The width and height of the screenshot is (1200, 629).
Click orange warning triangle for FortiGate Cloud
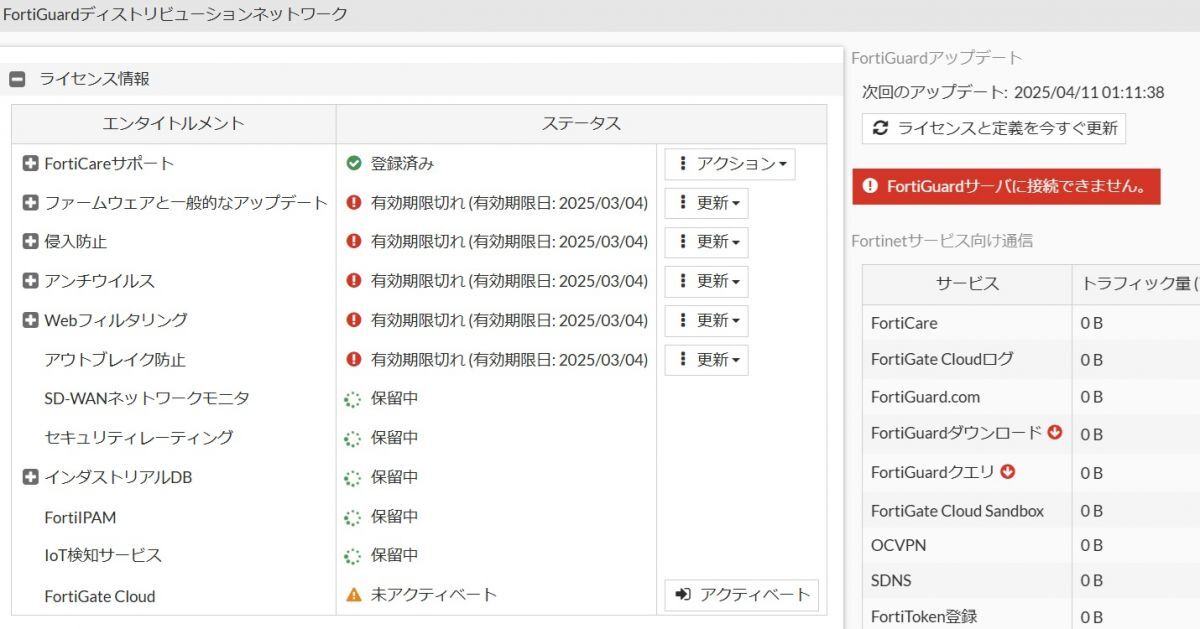(x=353, y=595)
